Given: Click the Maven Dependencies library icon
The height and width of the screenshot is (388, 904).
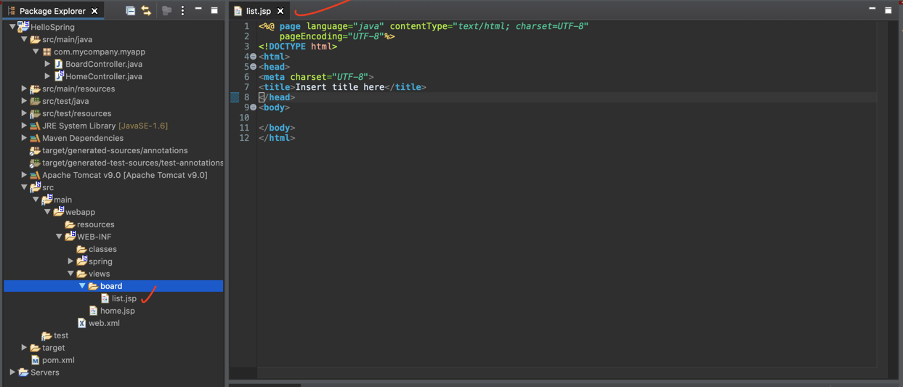Looking at the screenshot, I should [35, 138].
